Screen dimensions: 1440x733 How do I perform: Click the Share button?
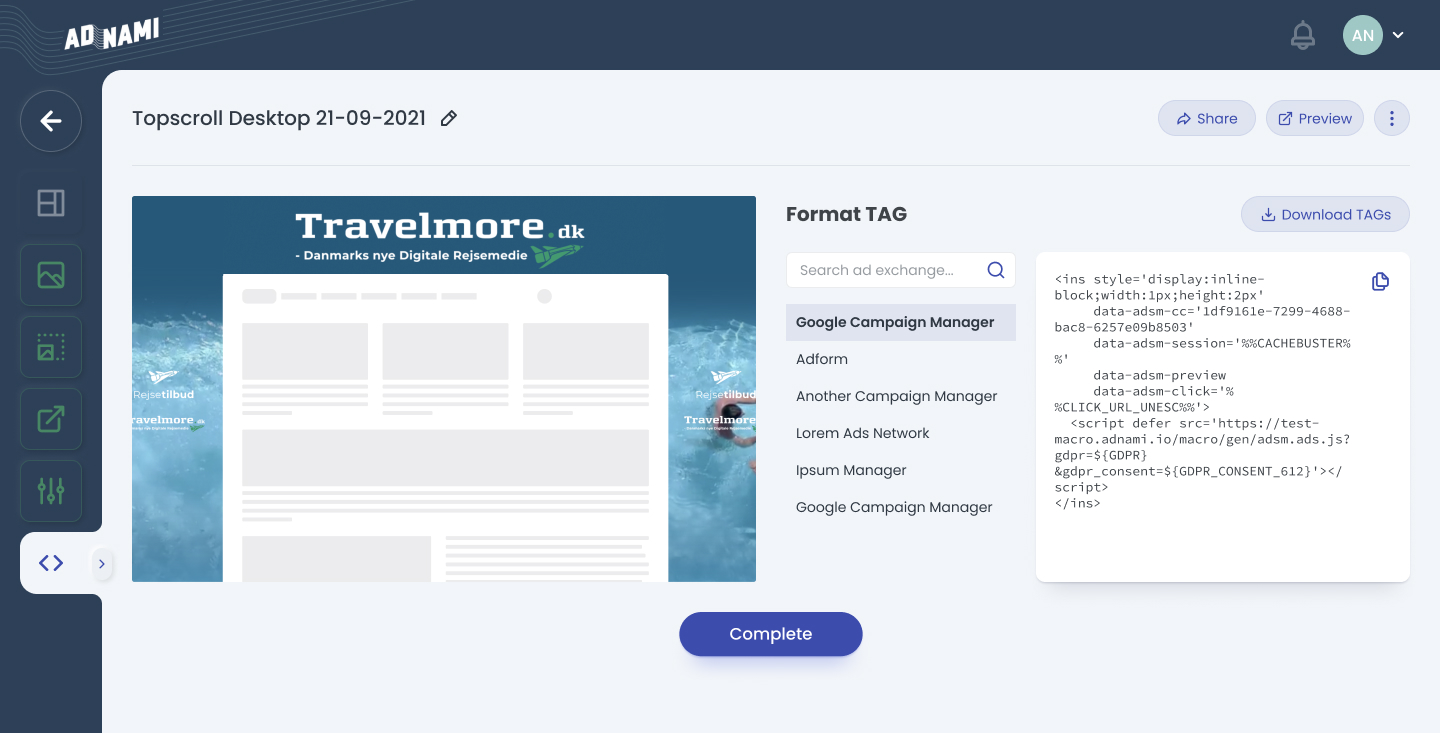(x=1207, y=118)
